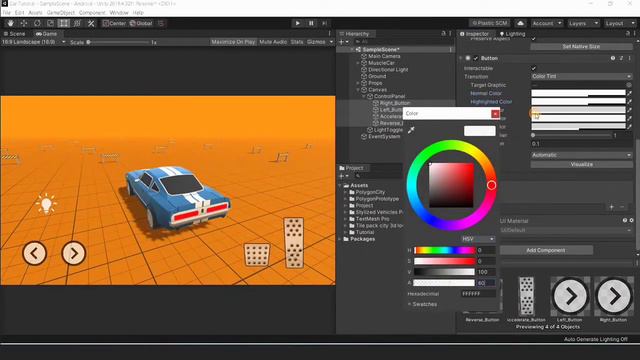Click the Hue slider bar
The height and width of the screenshot is (360, 640).
coord(444,250)
